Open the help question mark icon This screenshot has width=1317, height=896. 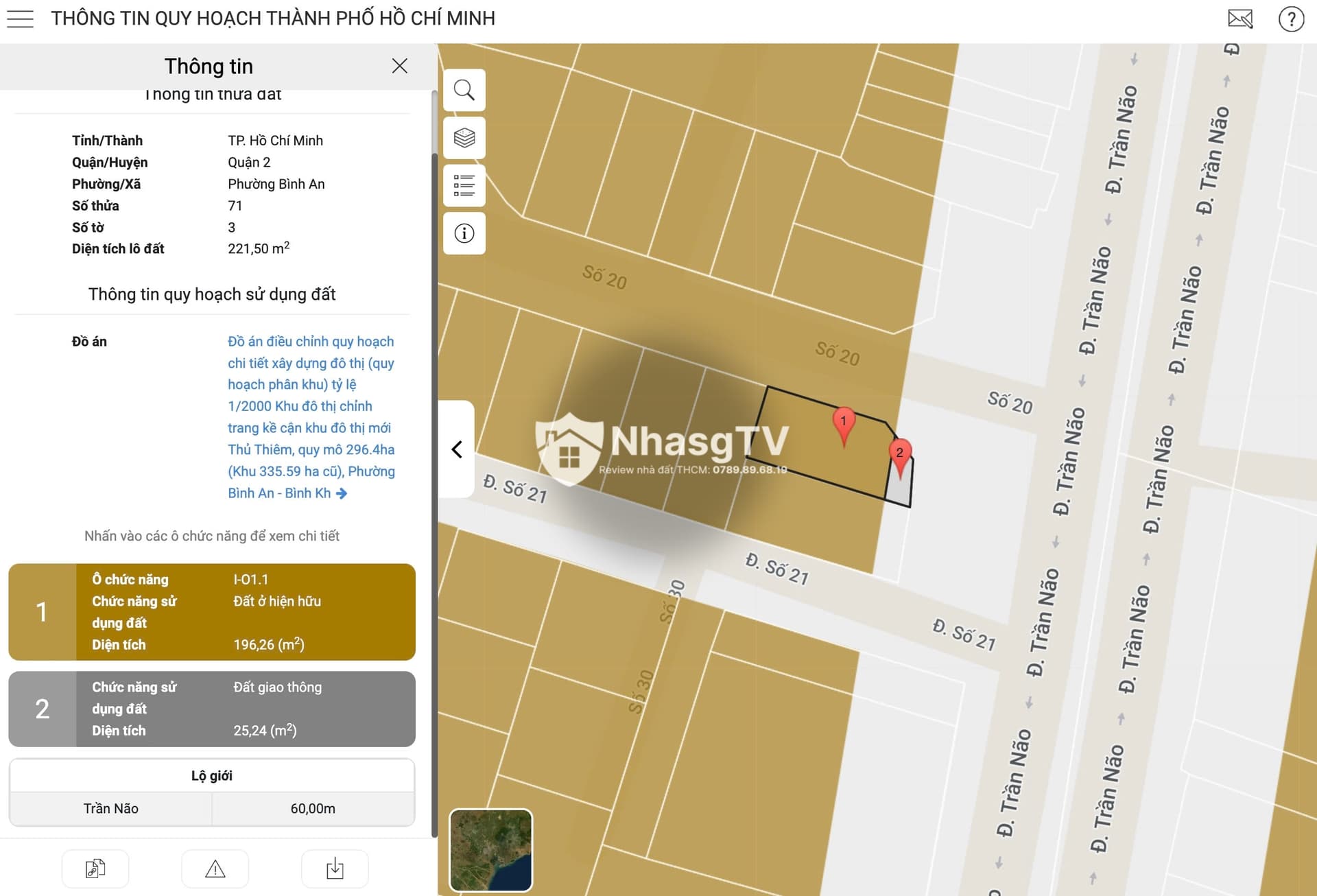pos(1290,19)
